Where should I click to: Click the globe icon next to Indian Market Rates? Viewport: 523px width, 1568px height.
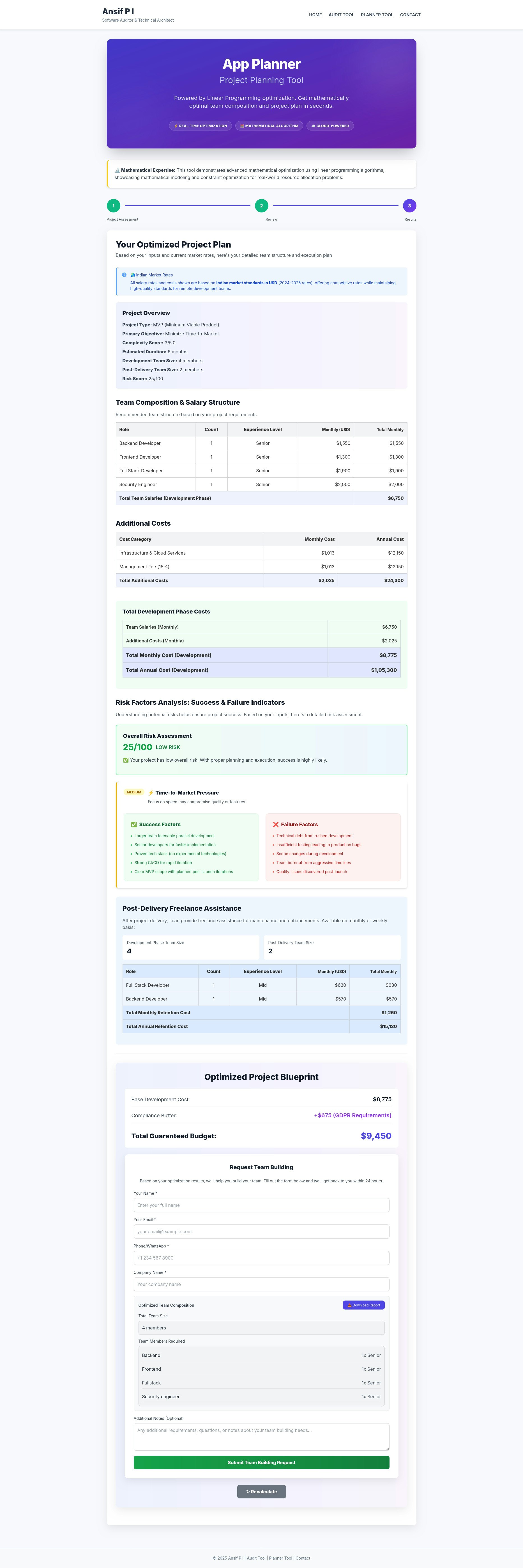pos(133,276)
